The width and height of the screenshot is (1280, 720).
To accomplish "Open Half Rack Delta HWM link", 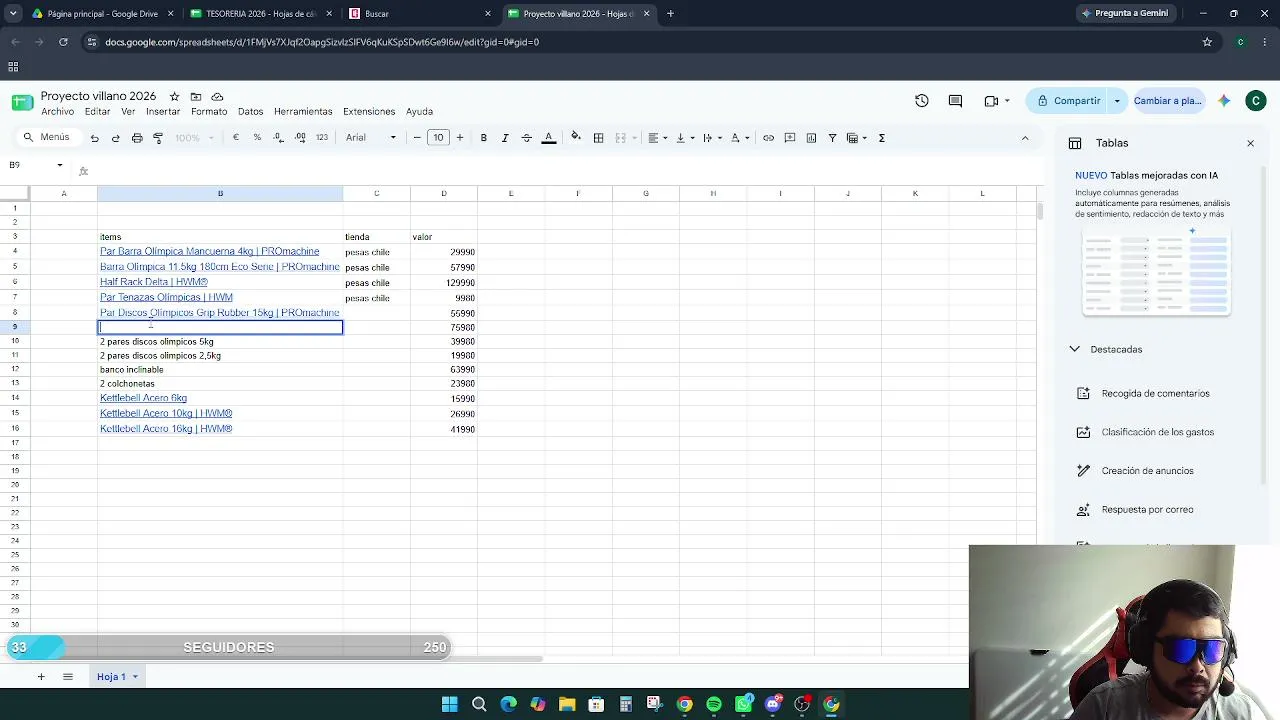I will (154, 282).
